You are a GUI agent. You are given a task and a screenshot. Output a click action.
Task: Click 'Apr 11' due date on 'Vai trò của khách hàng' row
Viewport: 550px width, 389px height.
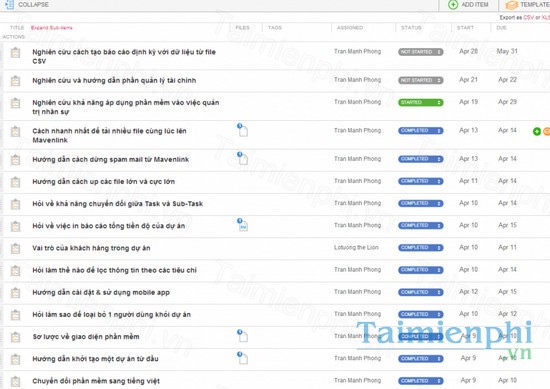point(507,247)
